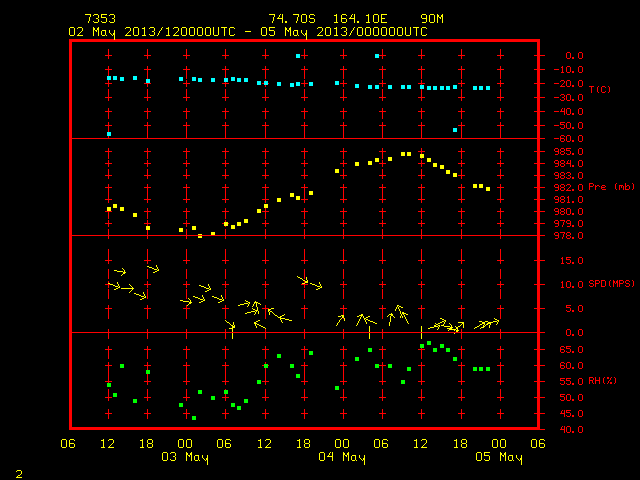Click the number 2 in bottom-left corner

click(x=19, y=474)
